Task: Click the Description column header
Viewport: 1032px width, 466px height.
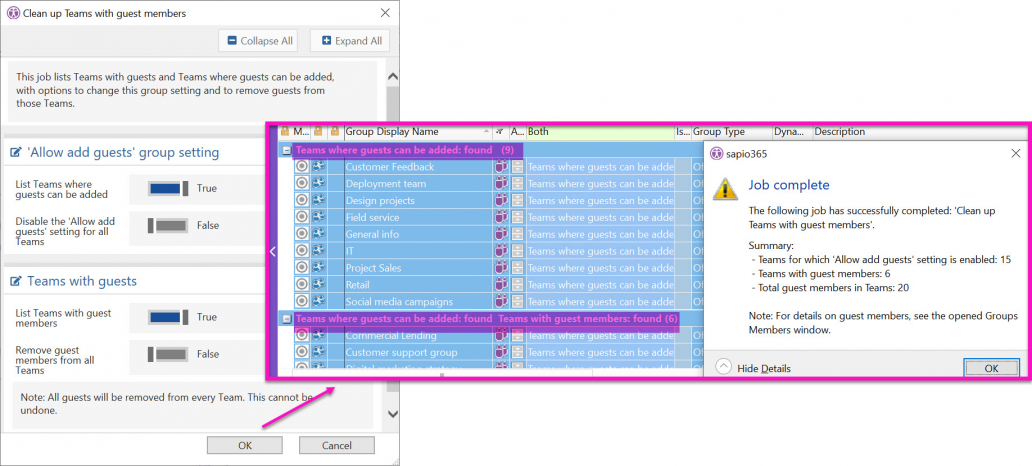Action: pos(840,132)
